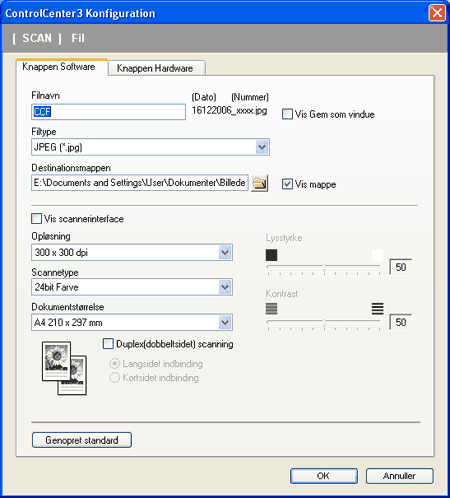Open the destination folder browse icon
Viewport: 450px width, 498px height.
(x=259, y=183)
